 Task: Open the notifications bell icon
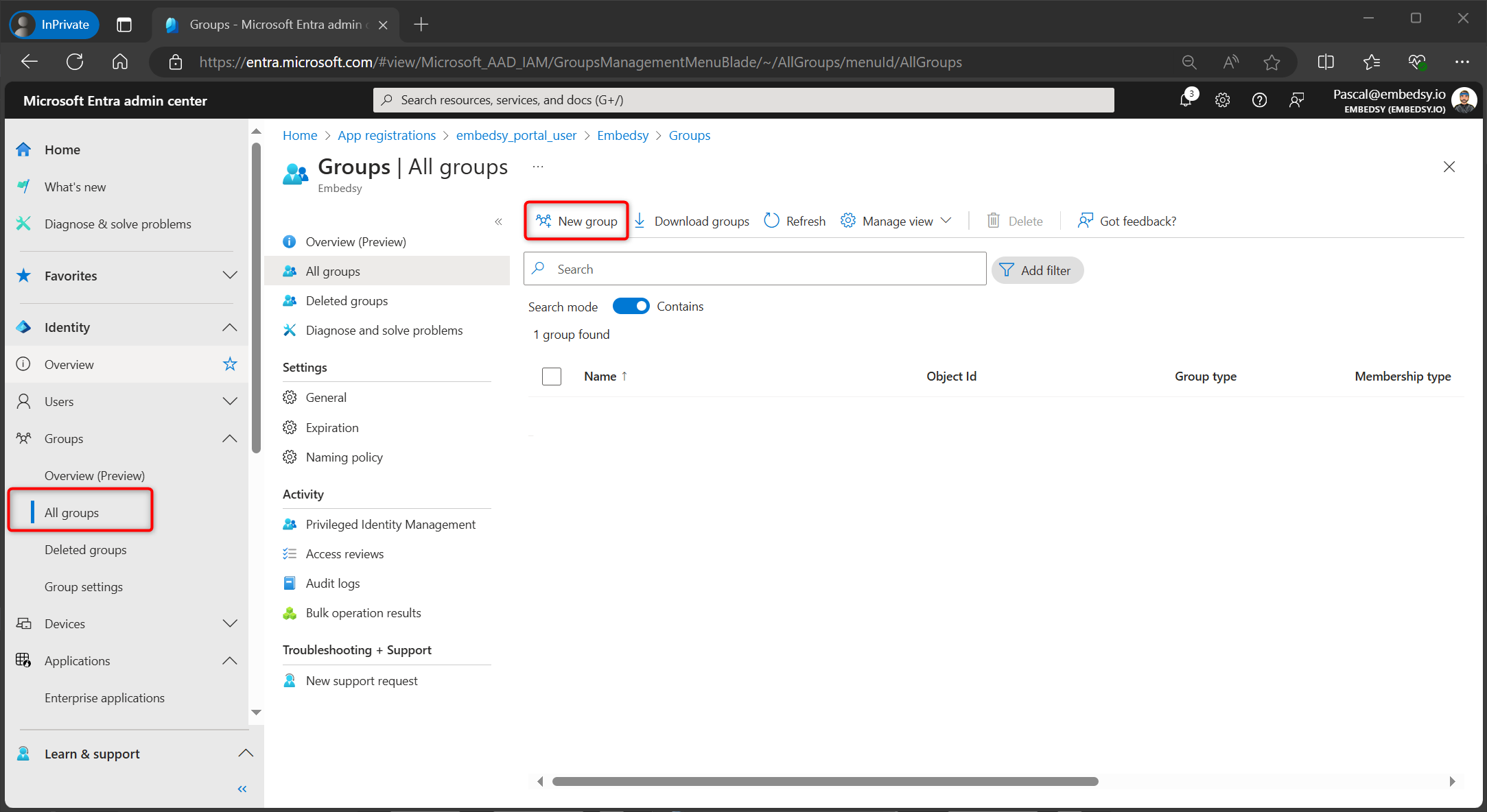[1186, 100]
